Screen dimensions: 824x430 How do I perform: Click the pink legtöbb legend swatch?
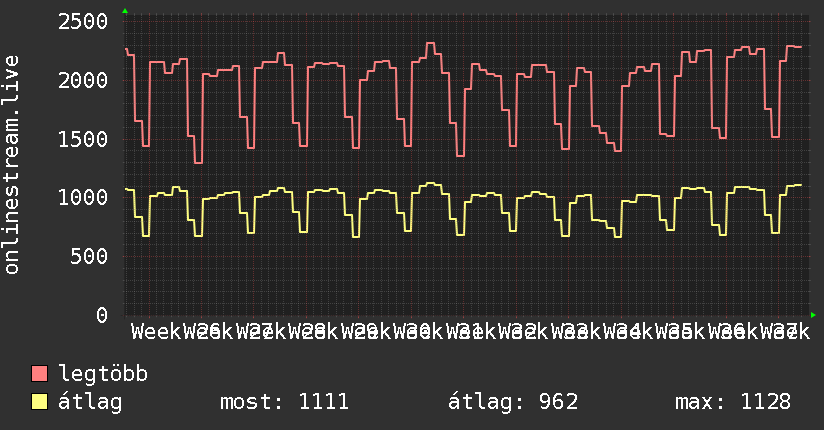(39, 374)
